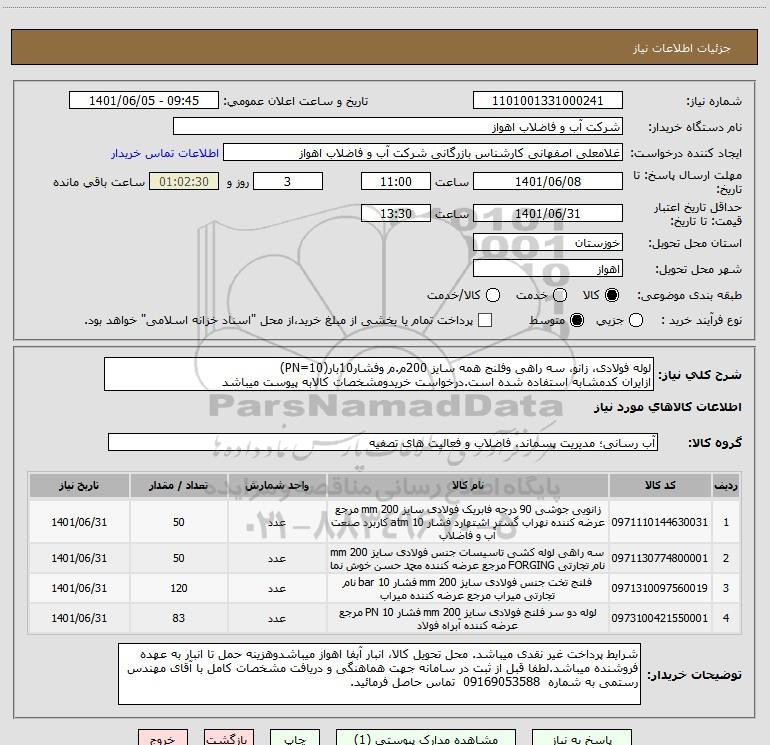Select the کالا radio button
This screenshot has height=745, width=770.
coord(612,295)
